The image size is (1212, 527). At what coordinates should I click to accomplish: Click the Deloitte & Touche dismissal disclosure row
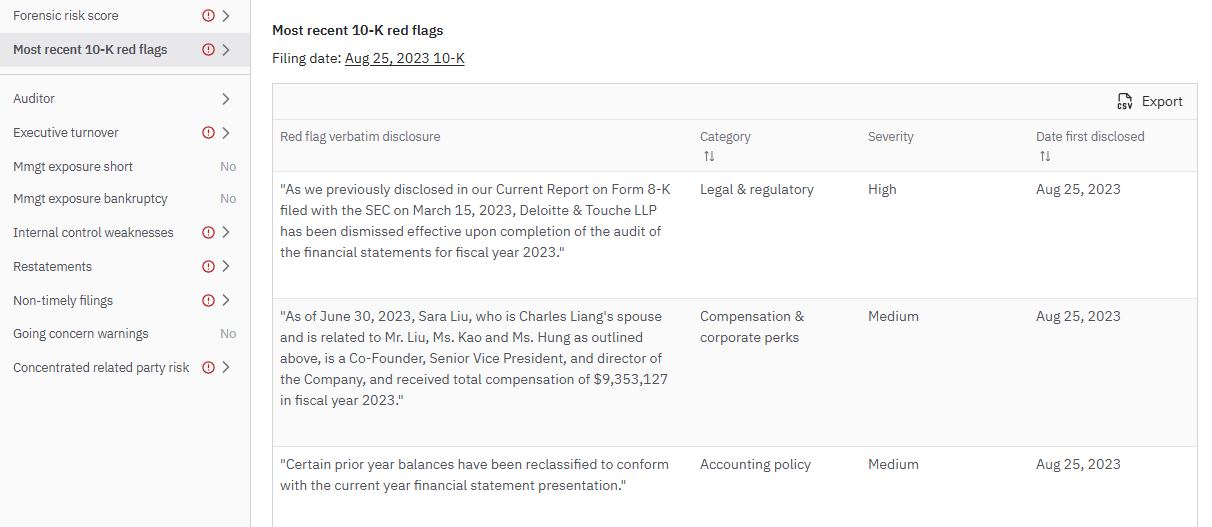(x=470, y=221)
